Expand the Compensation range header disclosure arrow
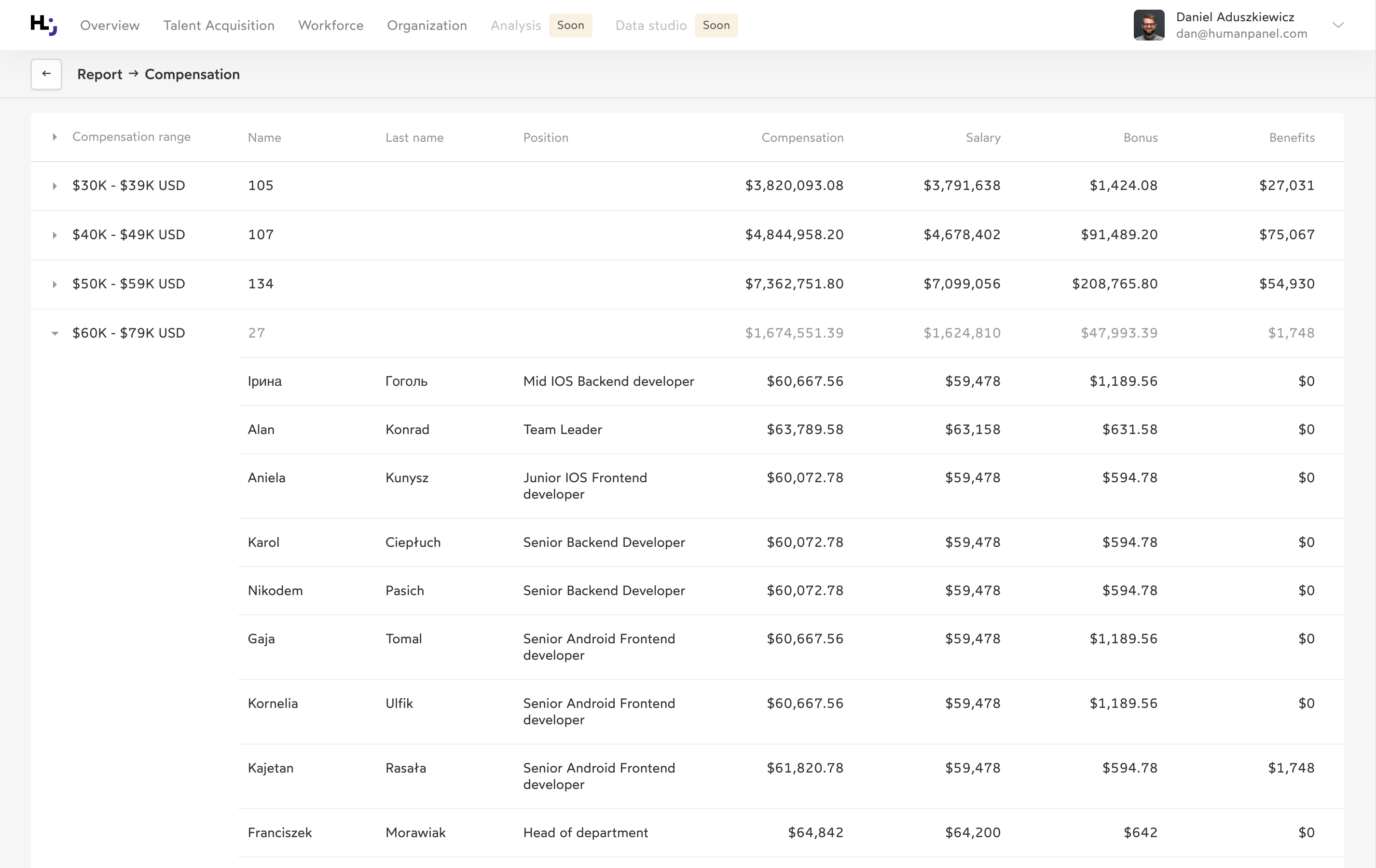The width and height of the screenshot is (1376, 868). click(55, 137)
